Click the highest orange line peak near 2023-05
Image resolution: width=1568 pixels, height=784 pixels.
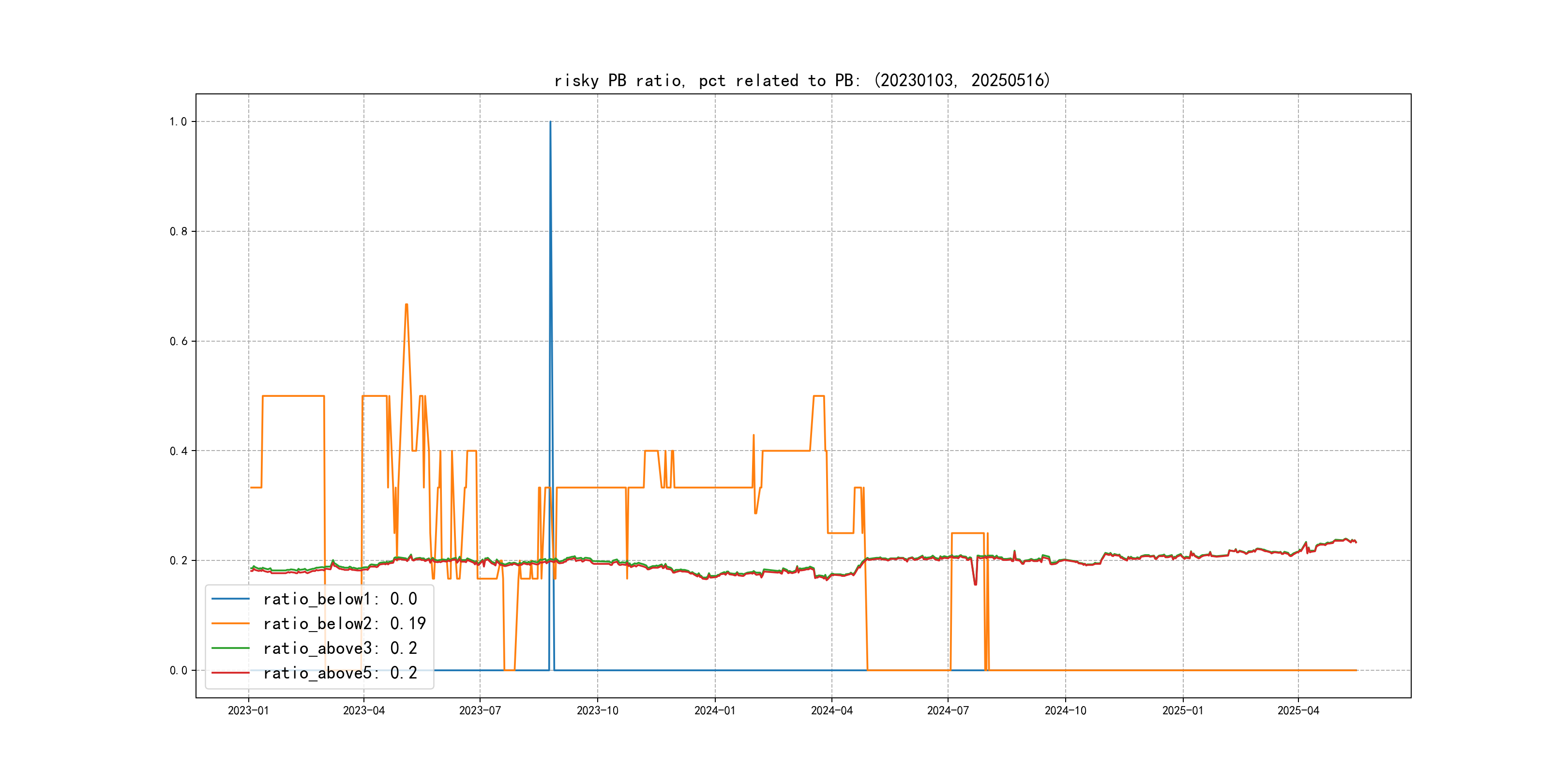(x=406, y=304)
